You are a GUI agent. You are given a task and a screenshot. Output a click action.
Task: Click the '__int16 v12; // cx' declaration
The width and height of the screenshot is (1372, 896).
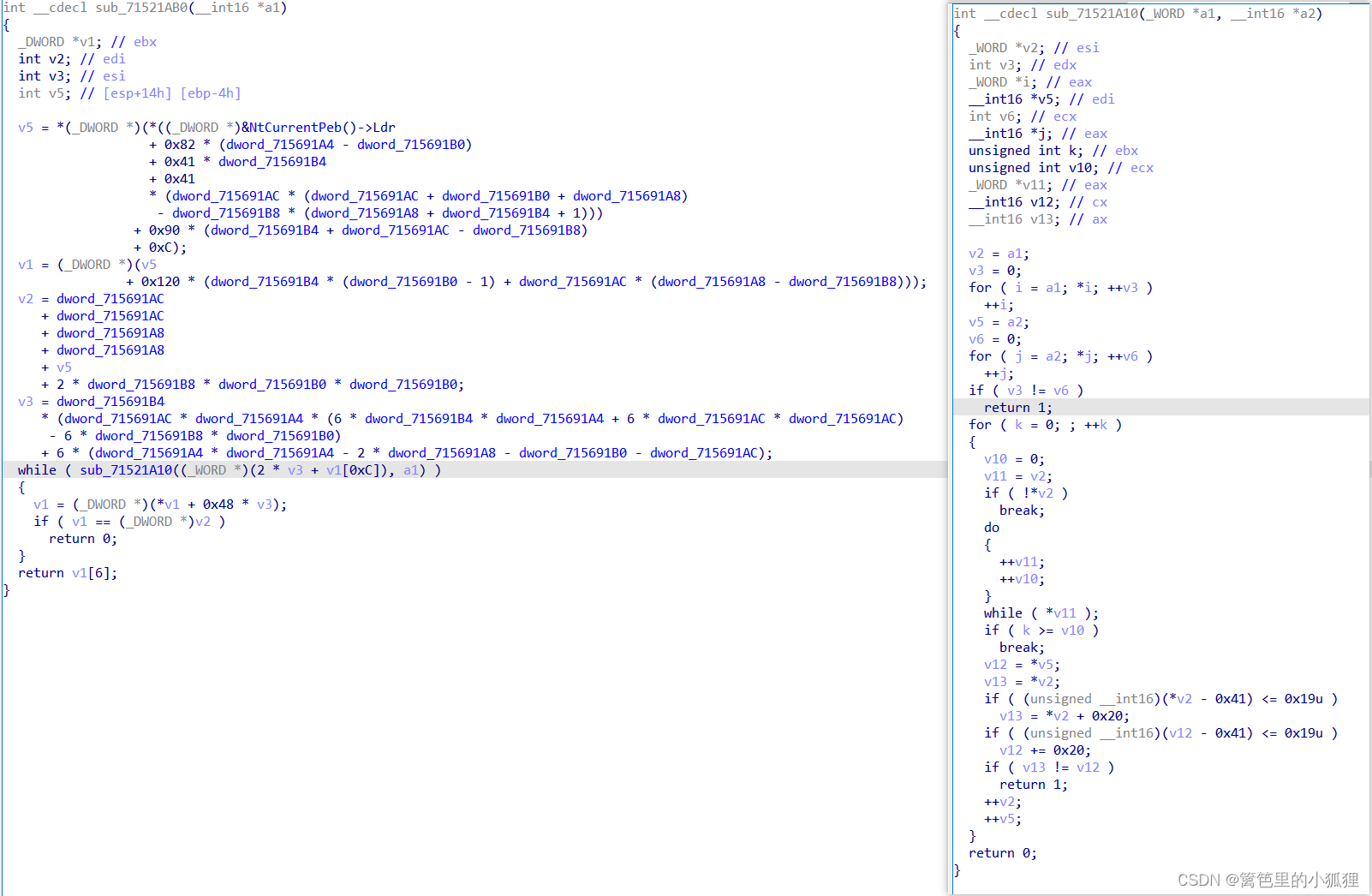(x=1038, y=202)
